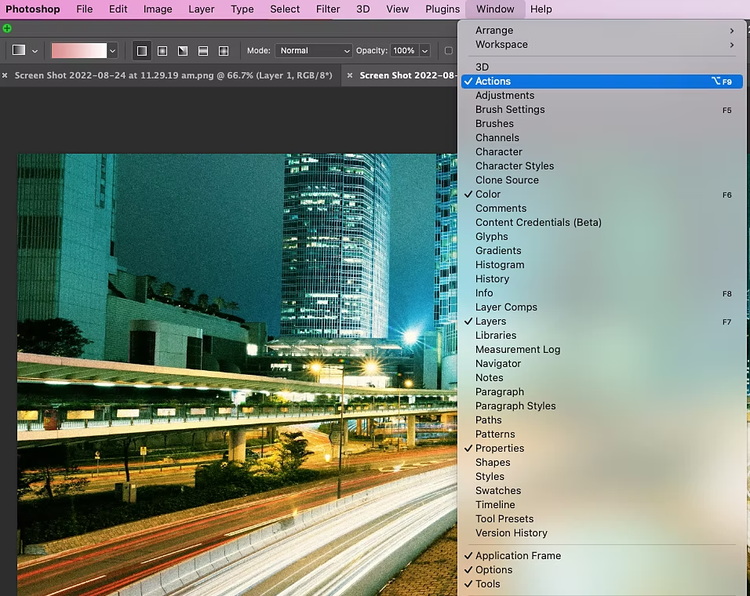Select the Radial Gradient style icon
The image size is (750, 596).
(162, 50)
